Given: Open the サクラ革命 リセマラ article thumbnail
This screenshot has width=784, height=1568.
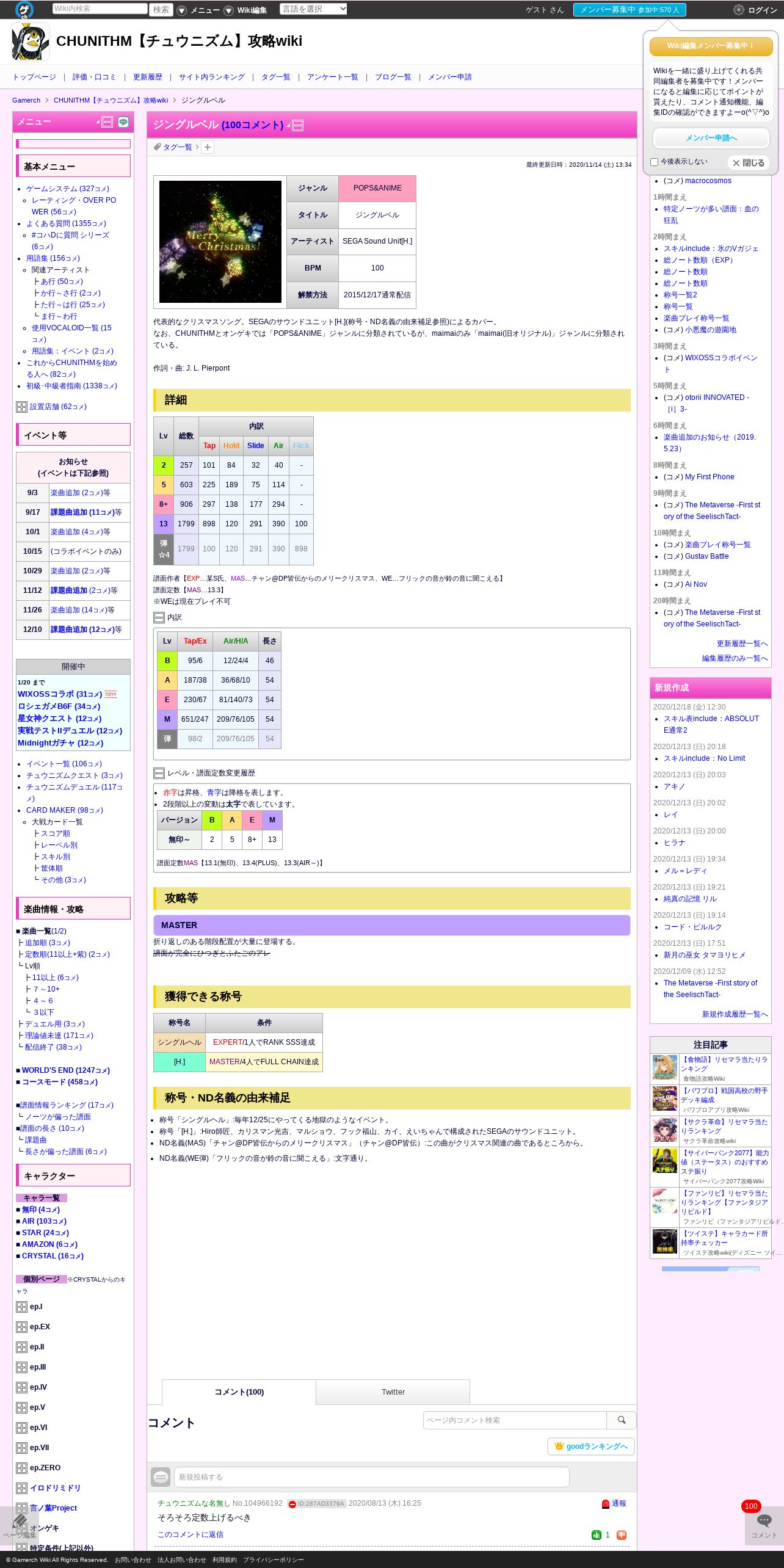Looking at the screenshot, I should (665, 1130).
